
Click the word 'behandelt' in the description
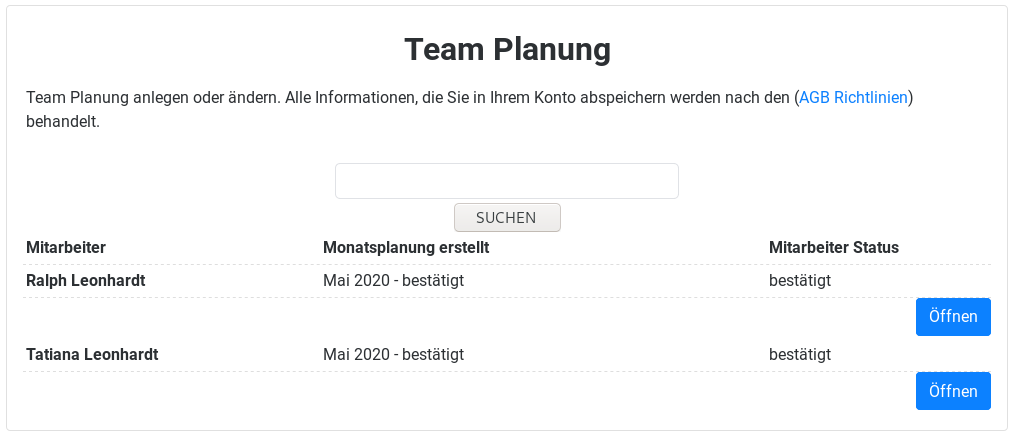click(62, 122)
